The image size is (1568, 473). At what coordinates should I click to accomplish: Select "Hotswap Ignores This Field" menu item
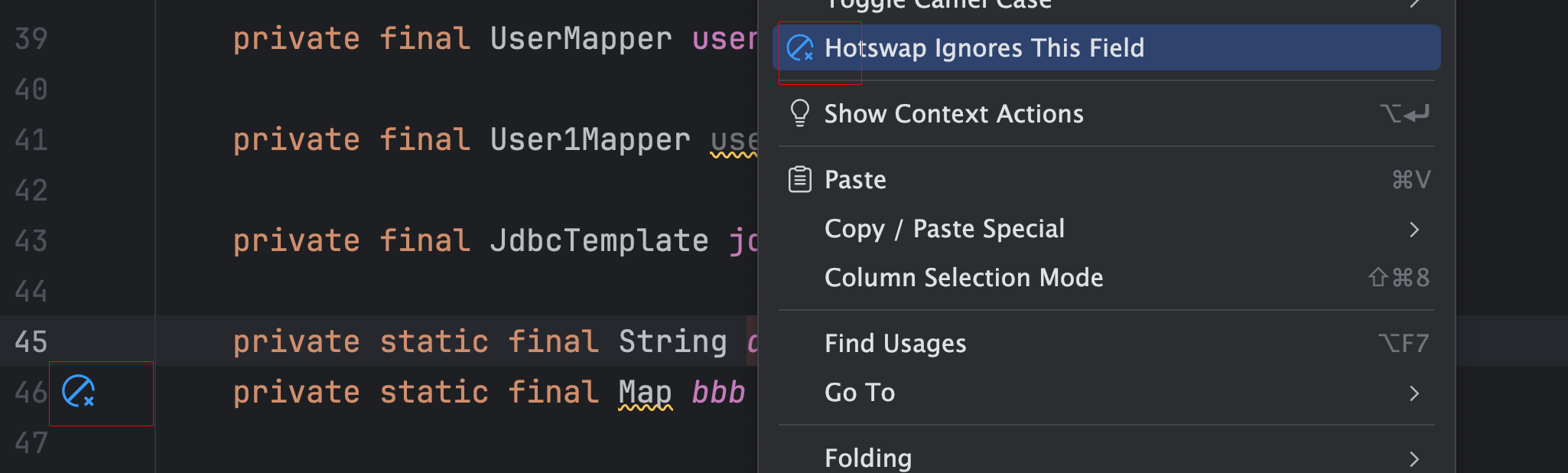(x=984, y=47)
